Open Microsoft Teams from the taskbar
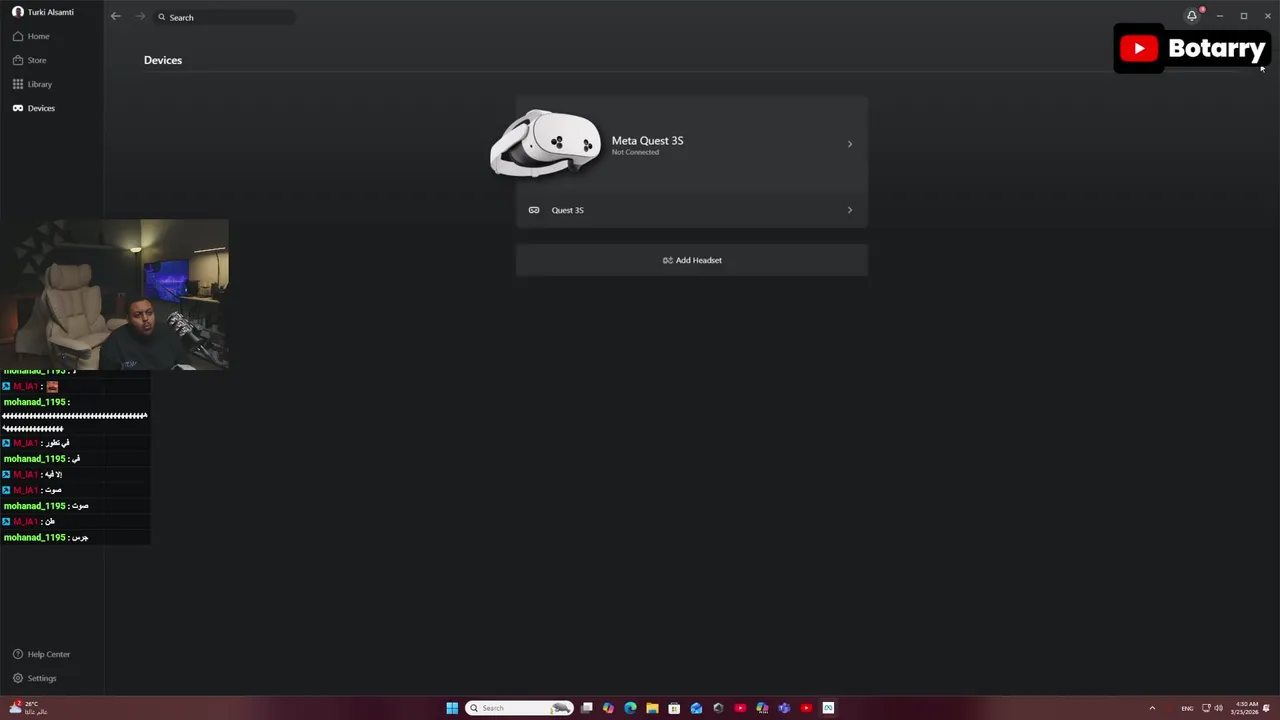Viewport: 1280px width, 720px height. point(784,708)
